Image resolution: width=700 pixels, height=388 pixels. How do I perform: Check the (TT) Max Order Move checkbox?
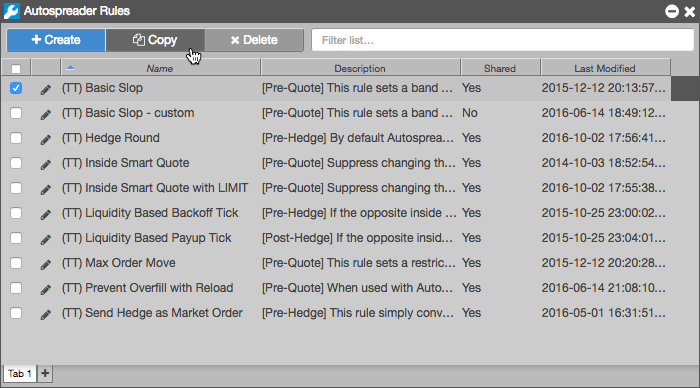coord(16,263)
